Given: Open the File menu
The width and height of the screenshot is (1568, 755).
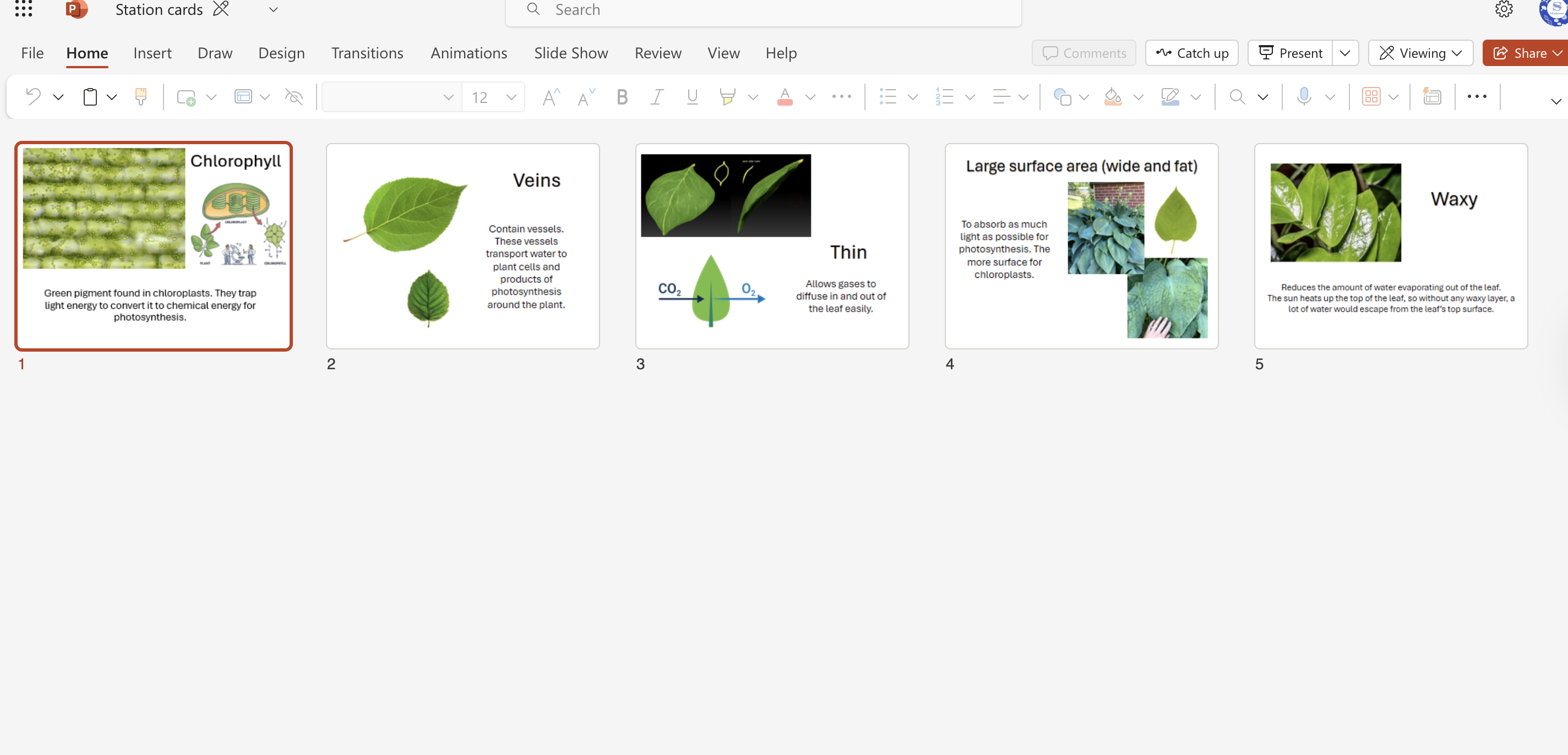Looking at the screenshot, I should (32, 53).
